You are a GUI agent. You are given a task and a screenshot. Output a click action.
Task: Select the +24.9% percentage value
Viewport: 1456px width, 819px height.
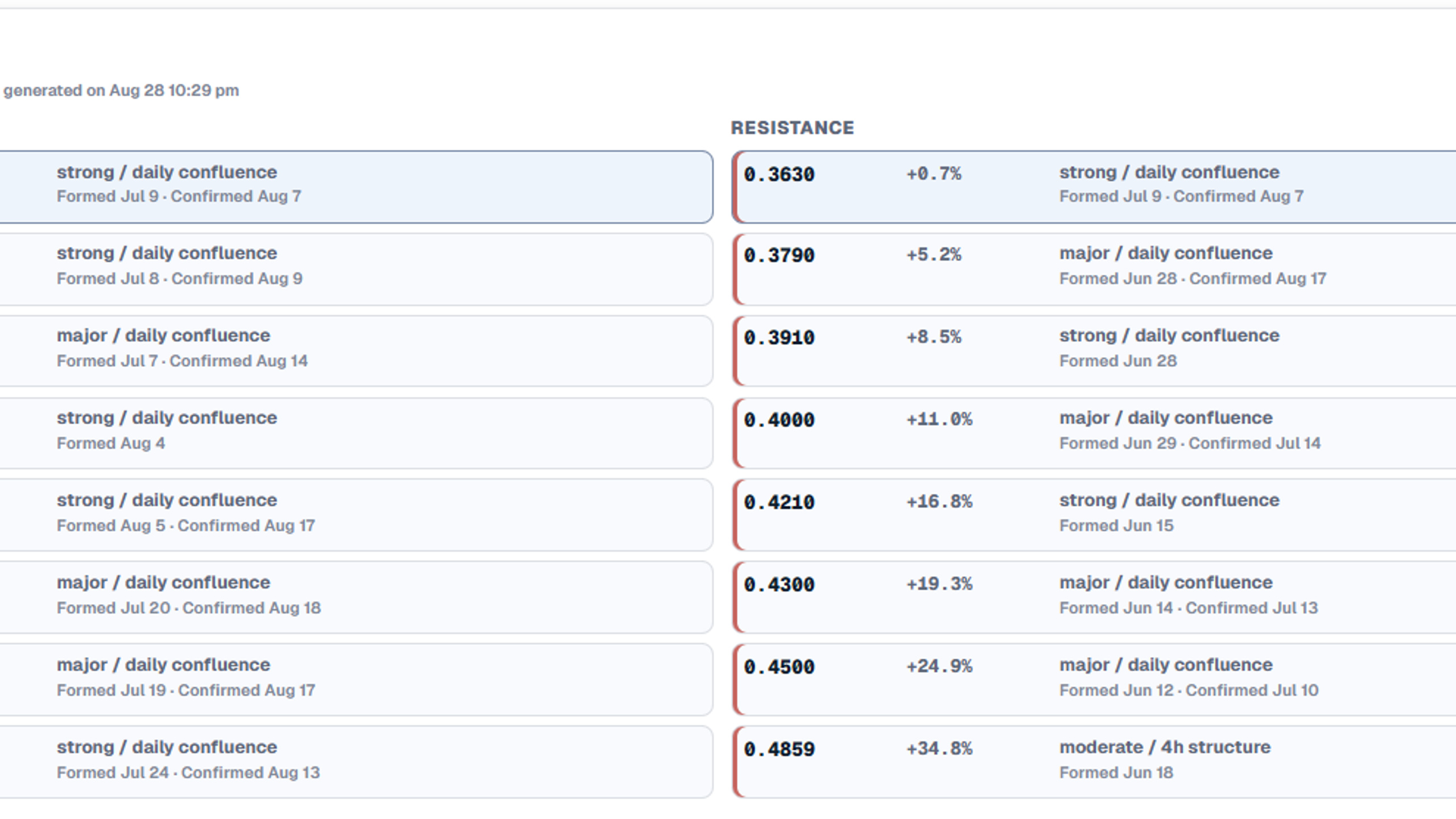[x=939, y=666]
